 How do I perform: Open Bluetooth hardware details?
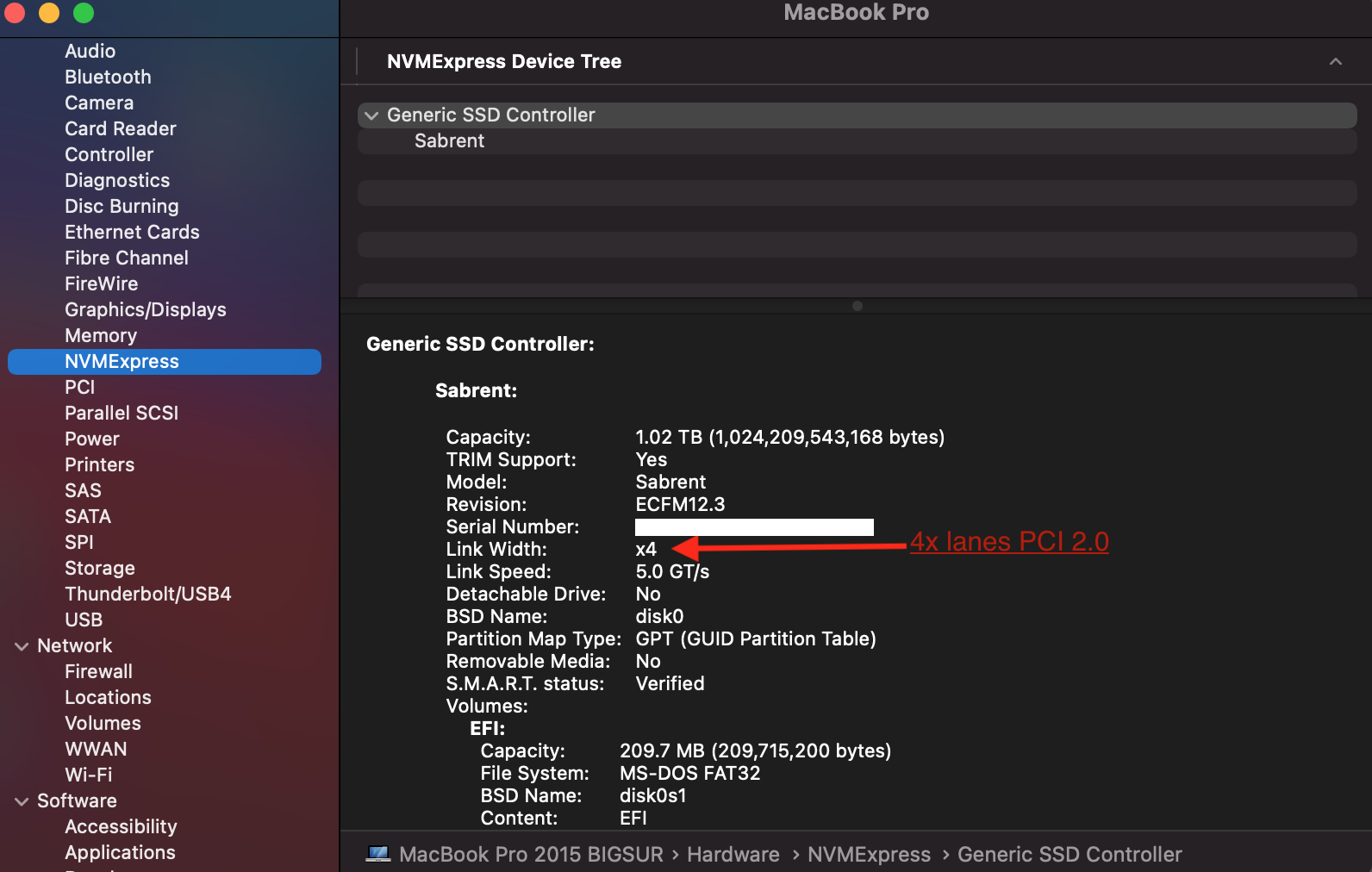108,78
